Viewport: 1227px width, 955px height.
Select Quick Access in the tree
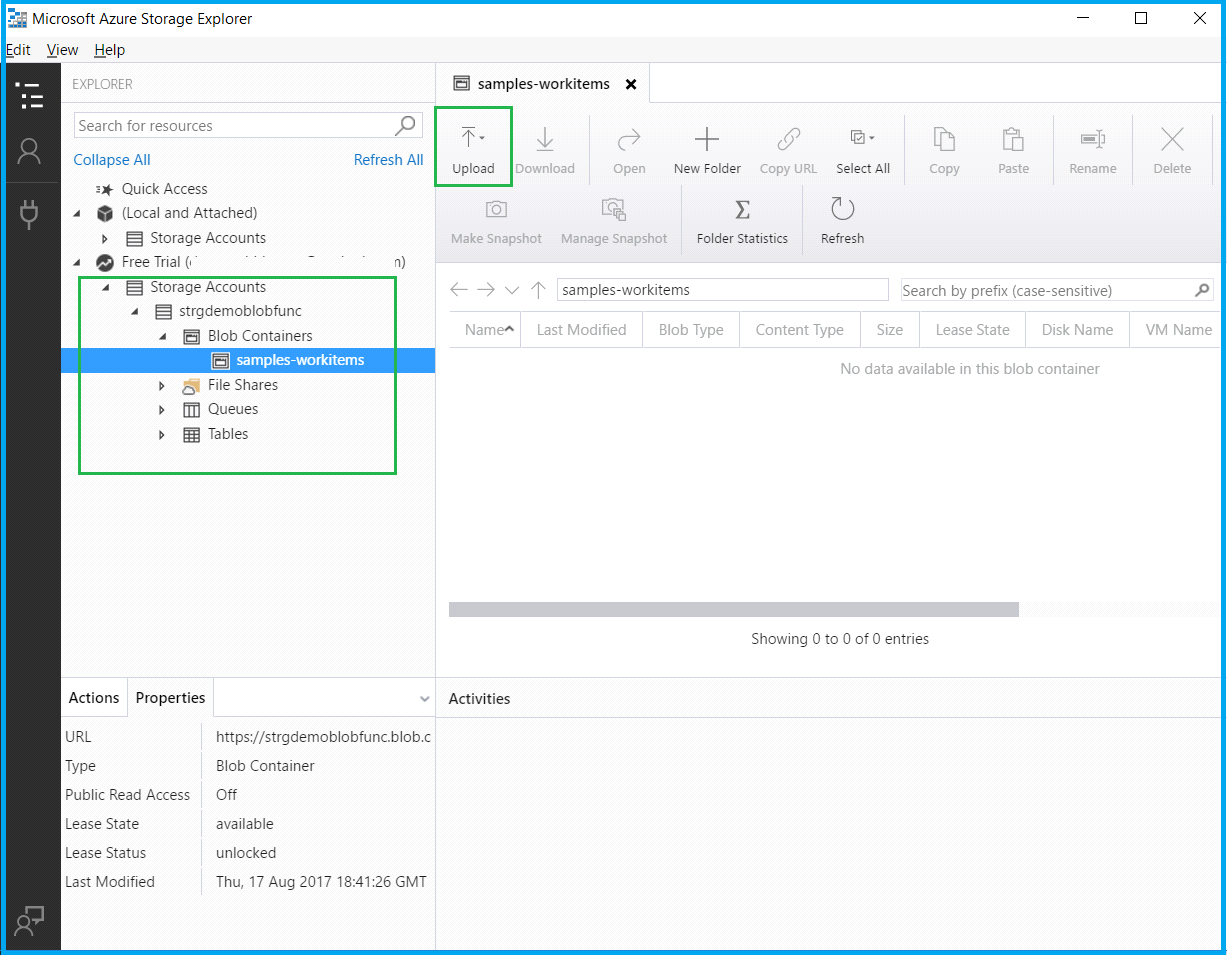click(165, 189)
